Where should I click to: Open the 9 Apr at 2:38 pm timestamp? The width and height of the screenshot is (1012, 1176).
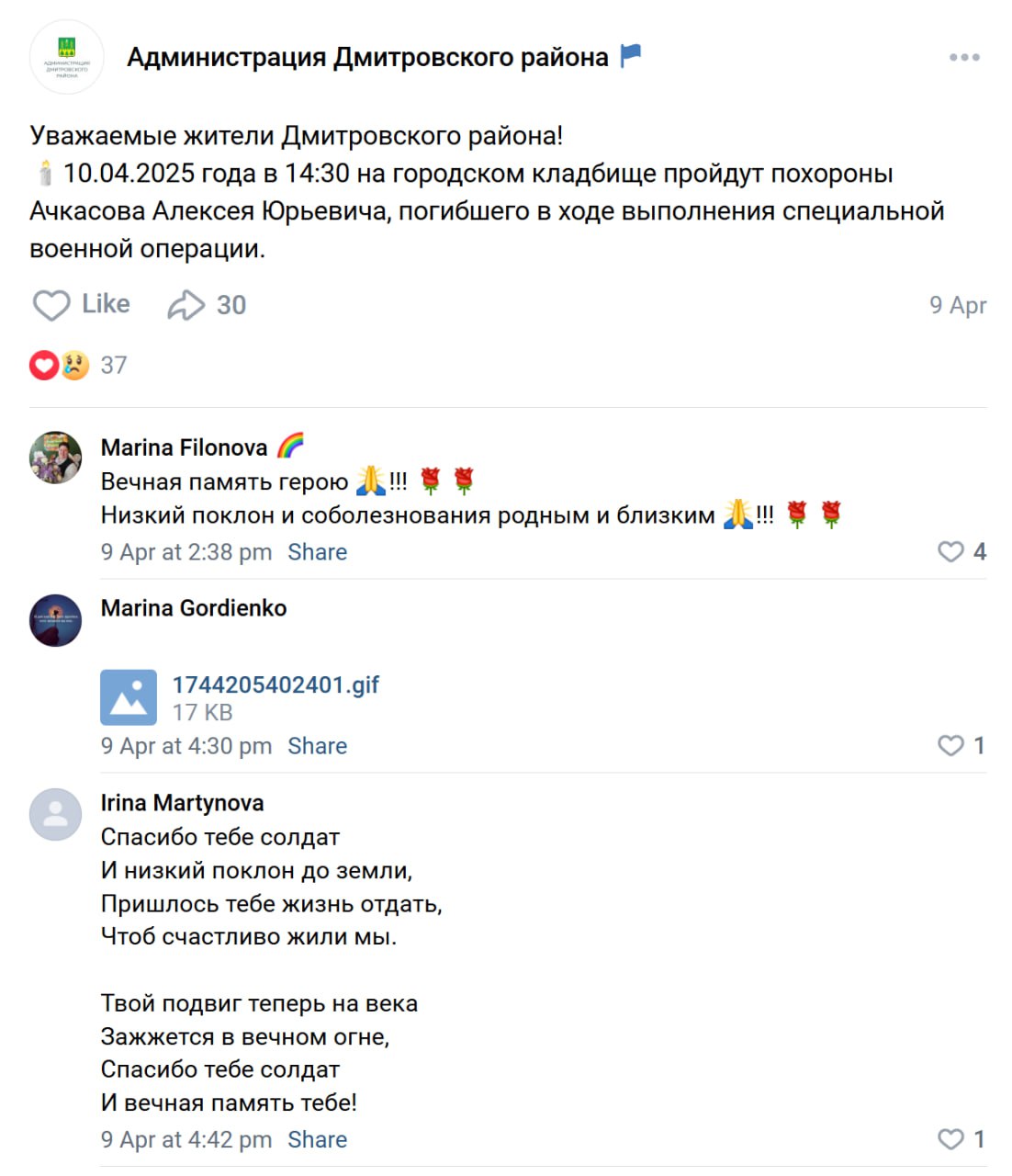(x=186, y=552)
